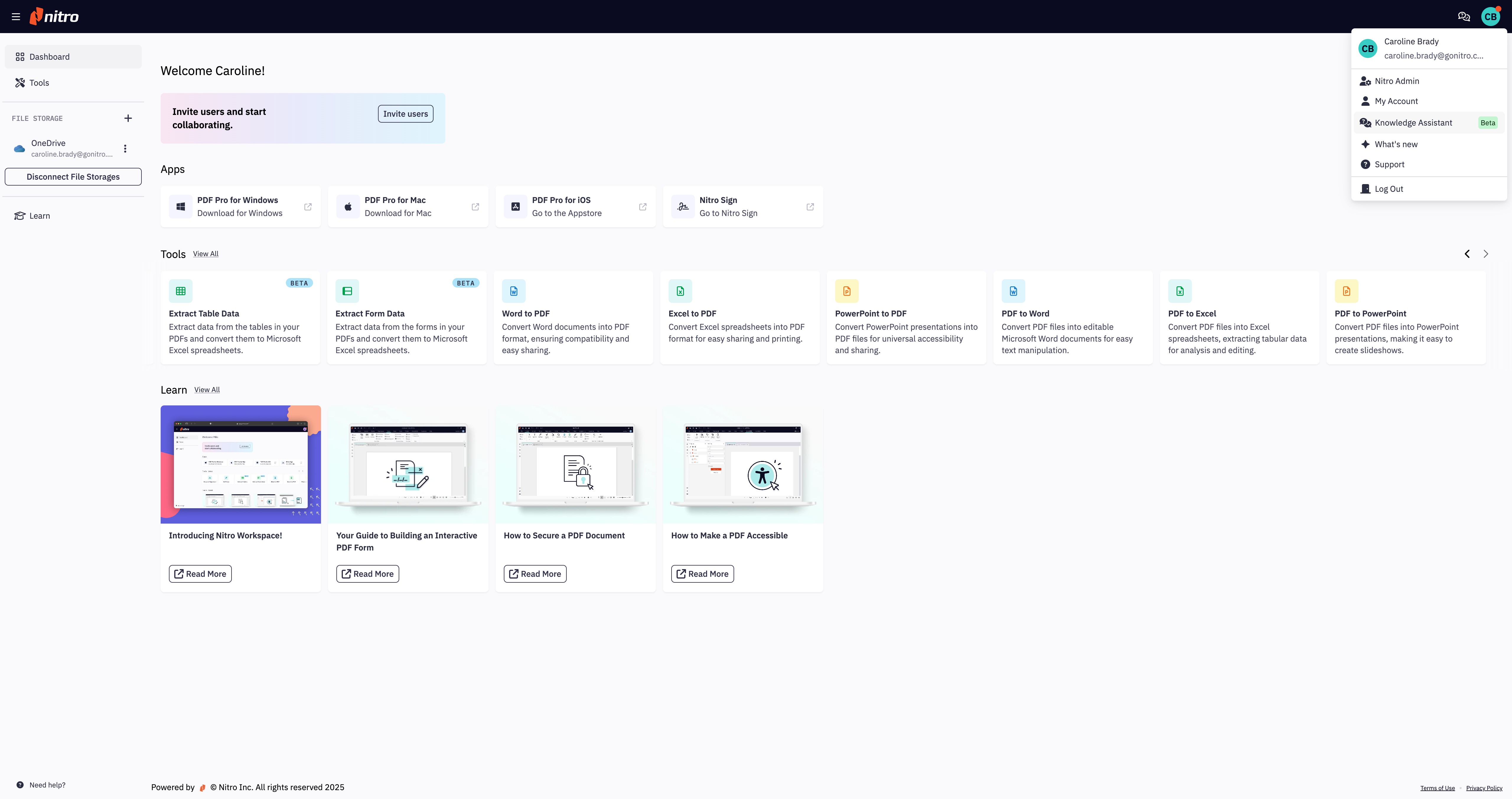
Task: Click the Windows icon for PDF Pro
Action: (181, 207)
